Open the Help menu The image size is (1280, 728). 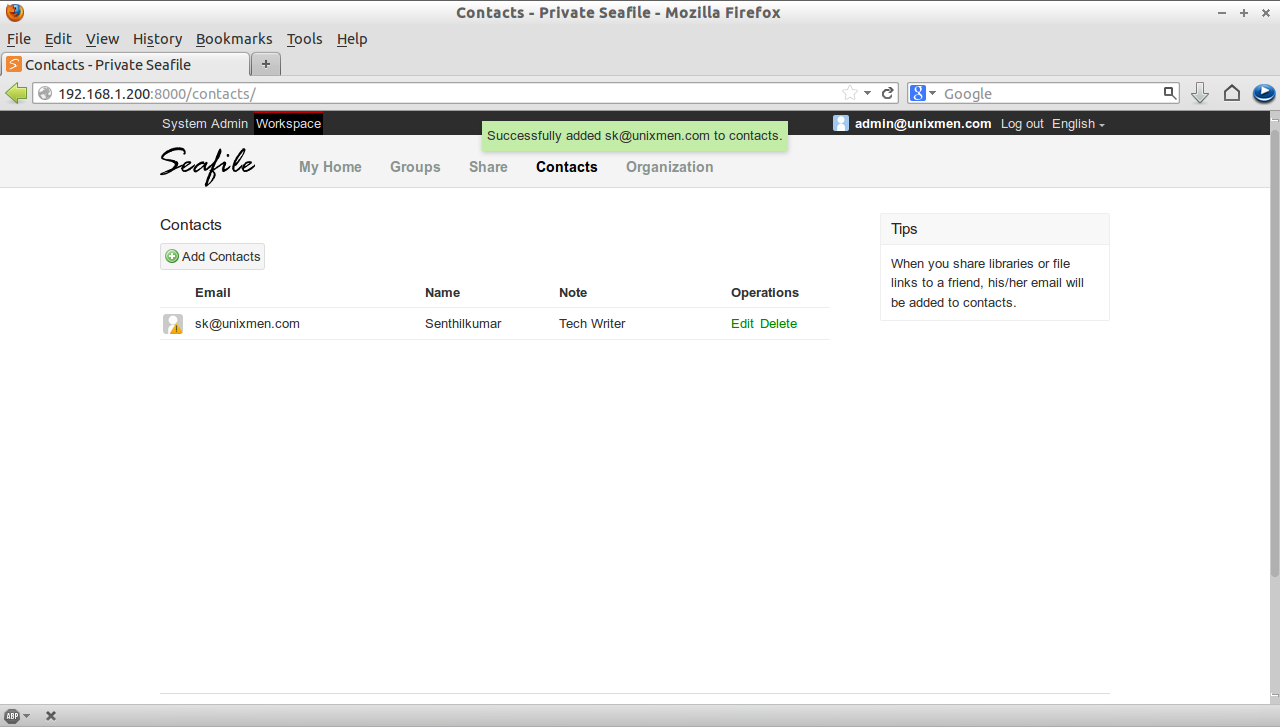(352, 39)
